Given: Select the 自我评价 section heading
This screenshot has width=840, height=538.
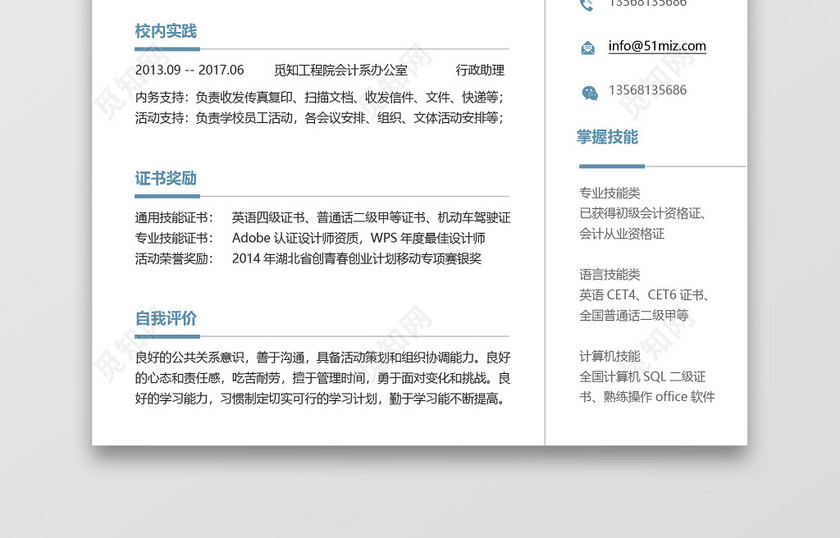Looking at the screenshot, I should click(x=166, y=318).
